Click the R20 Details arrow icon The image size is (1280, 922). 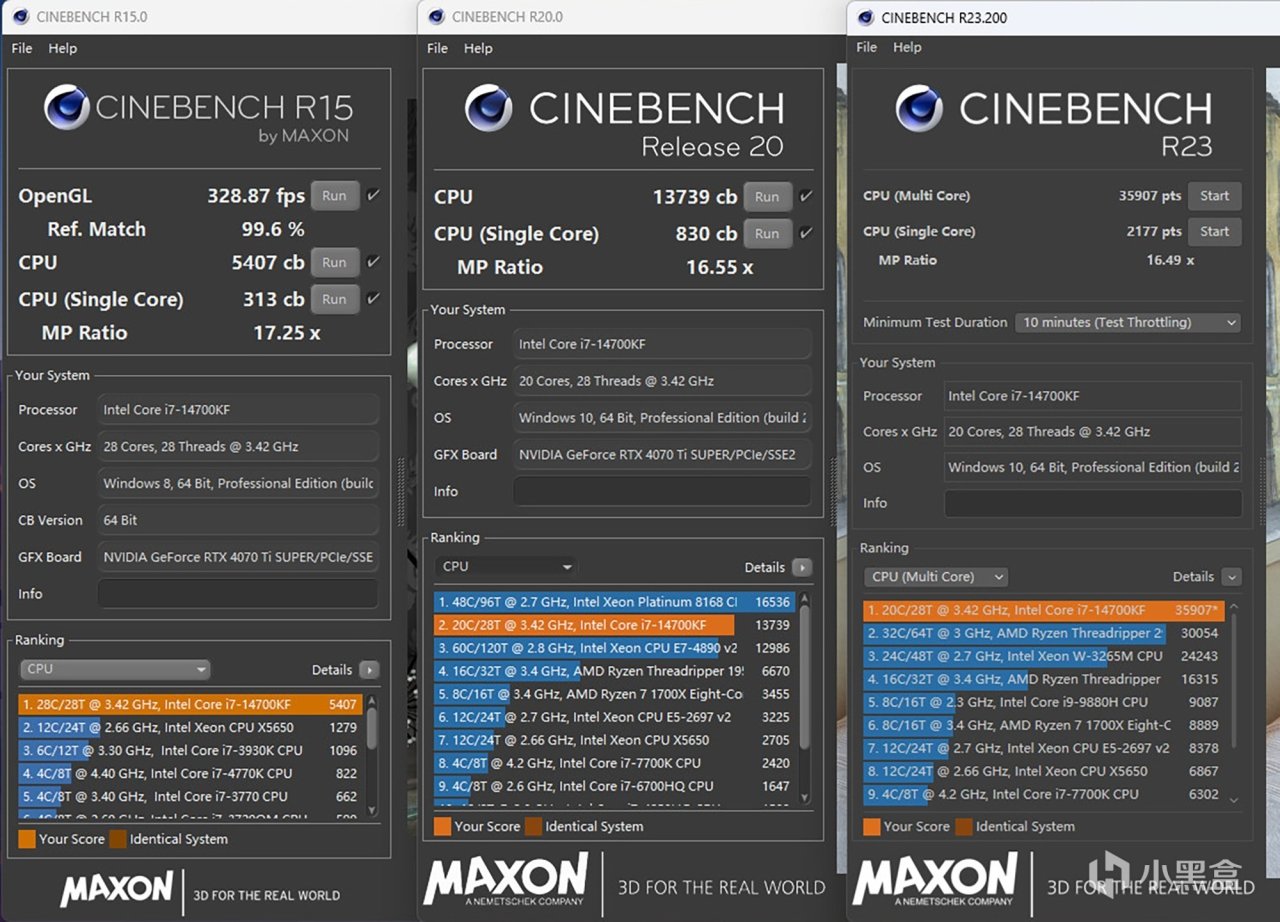tap(802, 567)
